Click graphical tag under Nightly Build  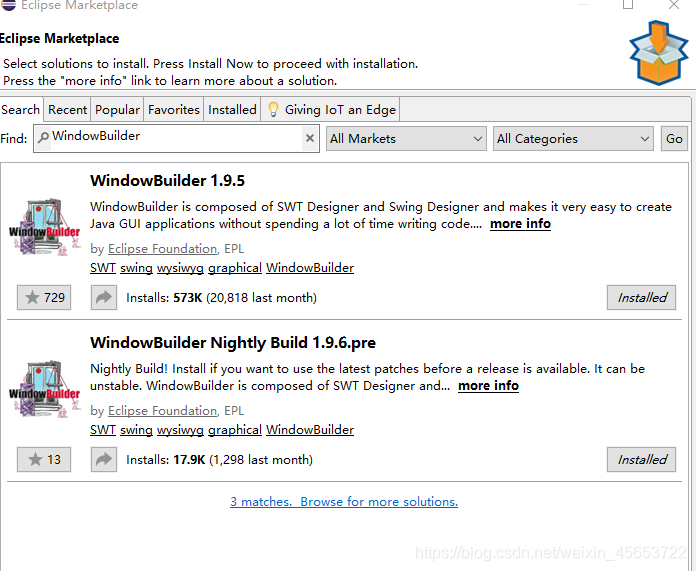(235, 430)
